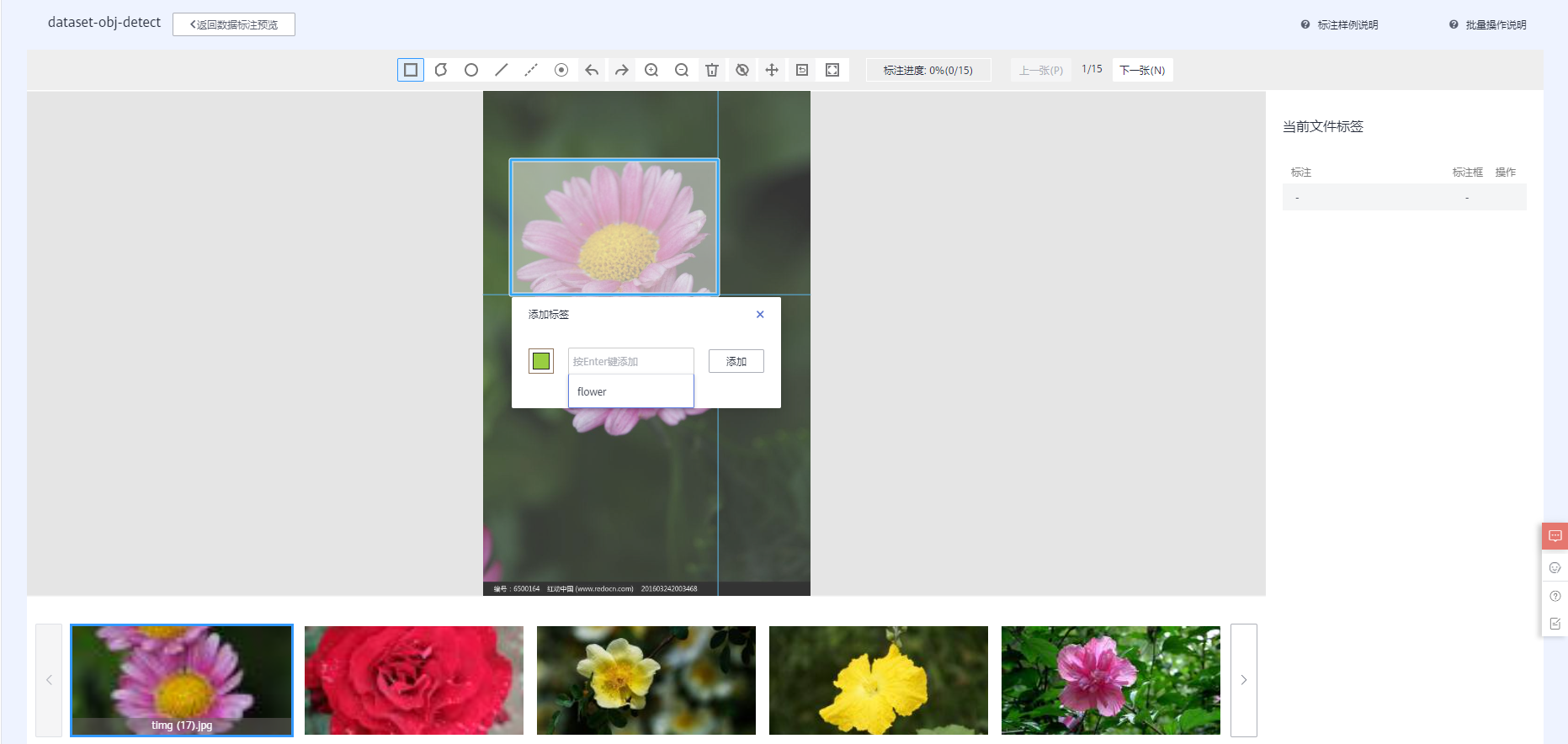Image resolution: width=1568 pixels, height=744 pixels.
Task: Click the redo arrow icon
Action: pos(622,70)
